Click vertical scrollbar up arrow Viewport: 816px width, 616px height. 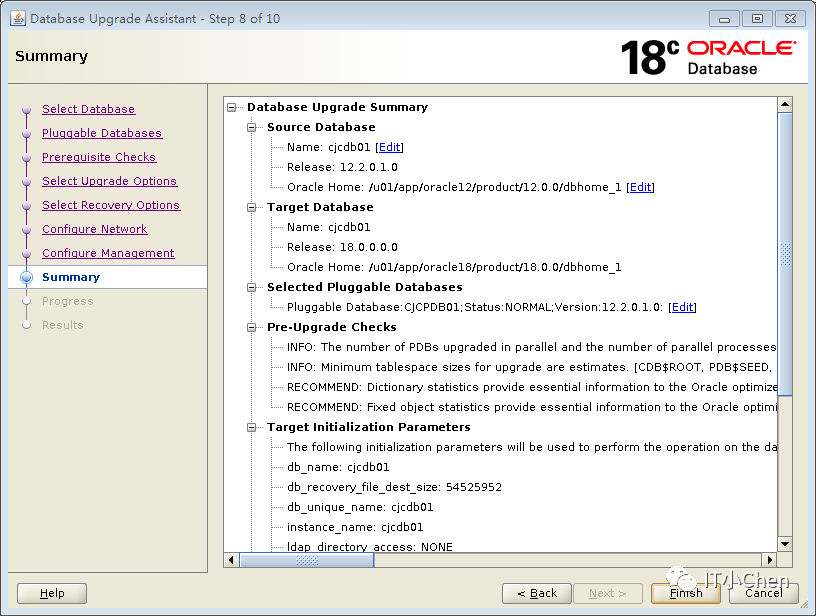click(x=785, y=105)
